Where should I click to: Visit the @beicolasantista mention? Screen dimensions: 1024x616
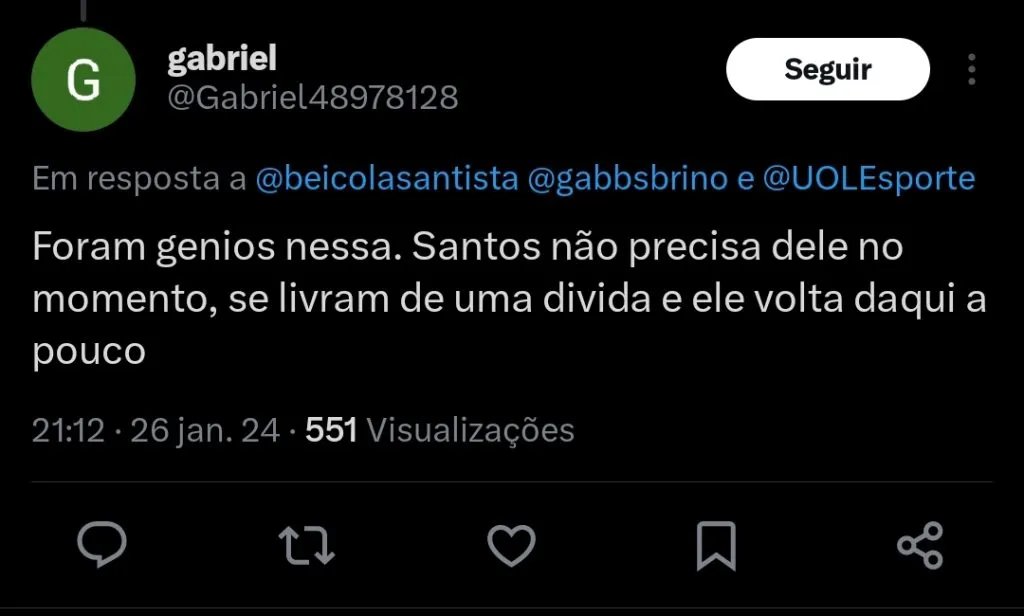[x=387, y=179]
